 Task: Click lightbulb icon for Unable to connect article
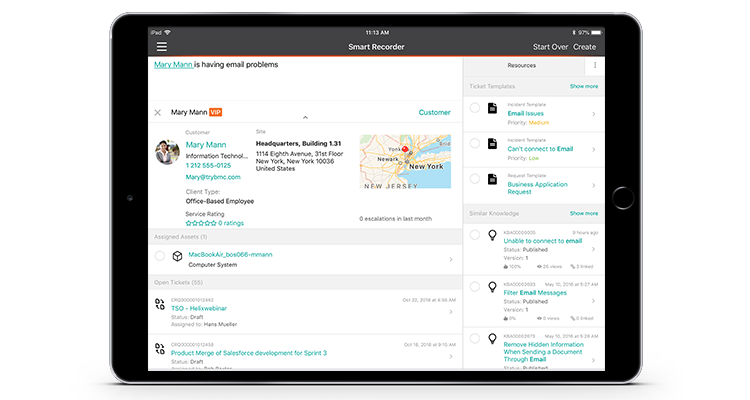492,235
